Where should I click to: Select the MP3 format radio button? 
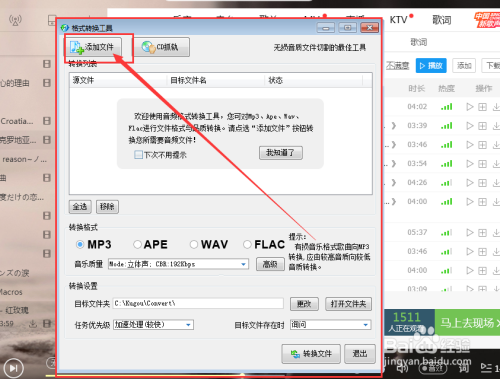[80, 245]
